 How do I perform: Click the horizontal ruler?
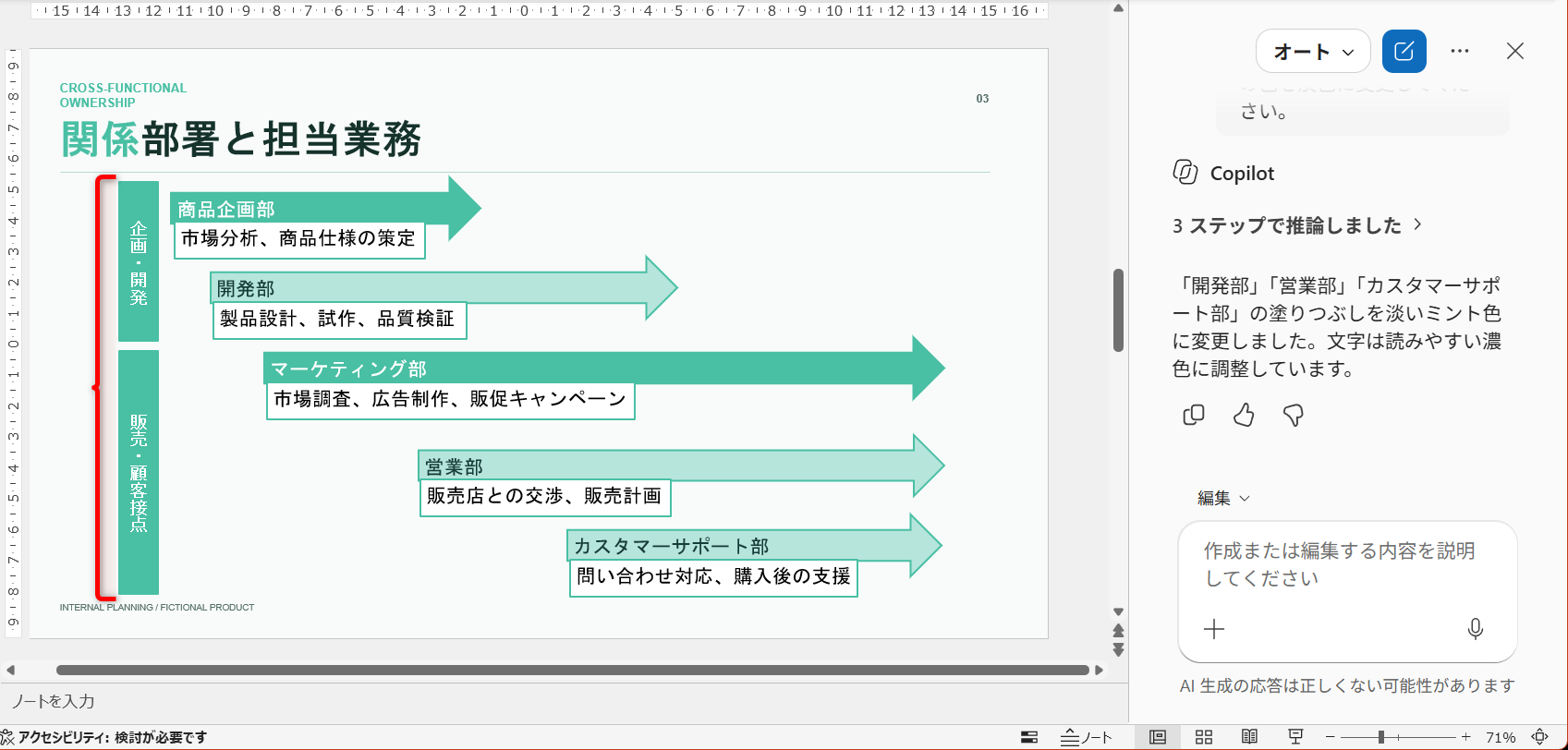click(x=540, y=11)
